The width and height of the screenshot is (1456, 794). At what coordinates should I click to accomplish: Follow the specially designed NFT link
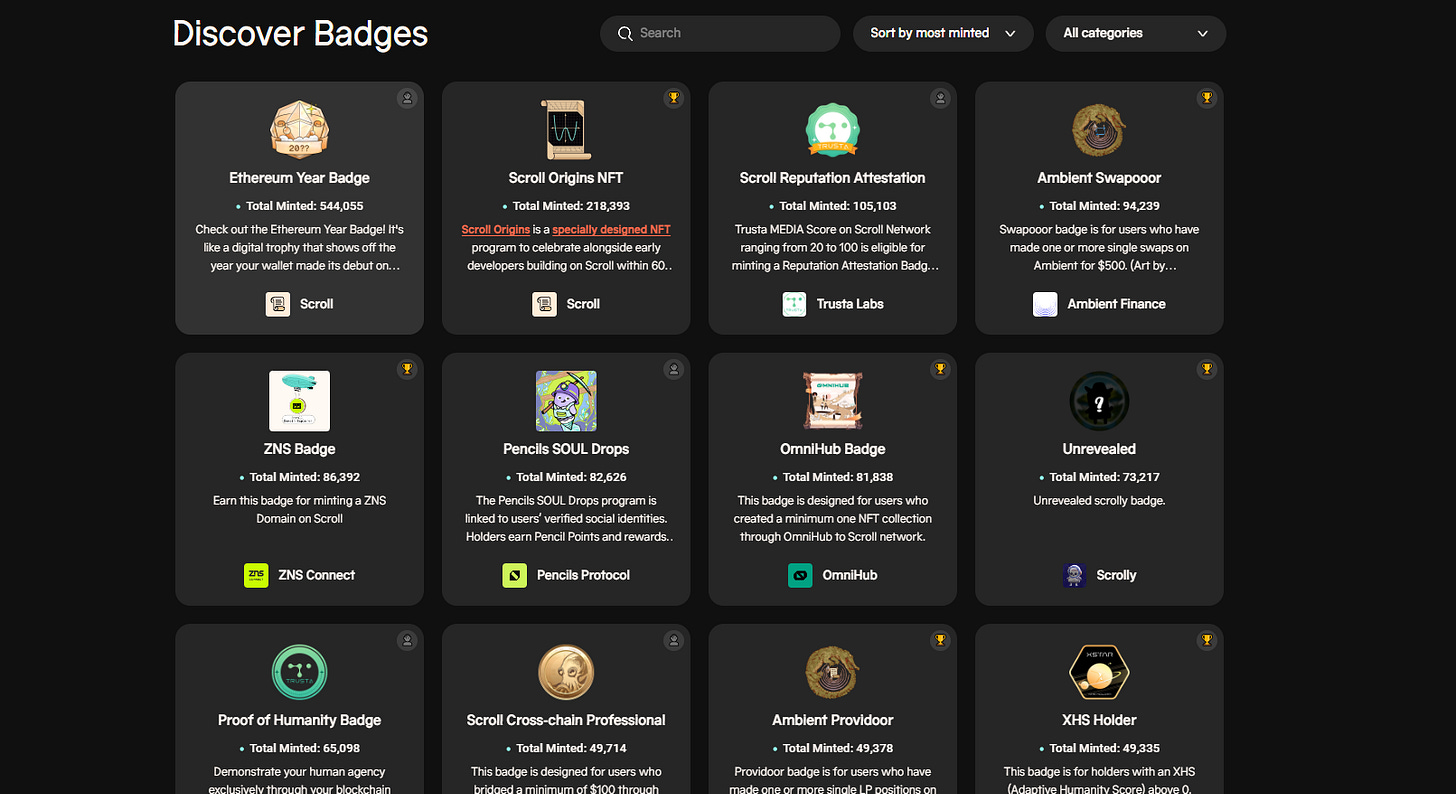tap(611, 230)
